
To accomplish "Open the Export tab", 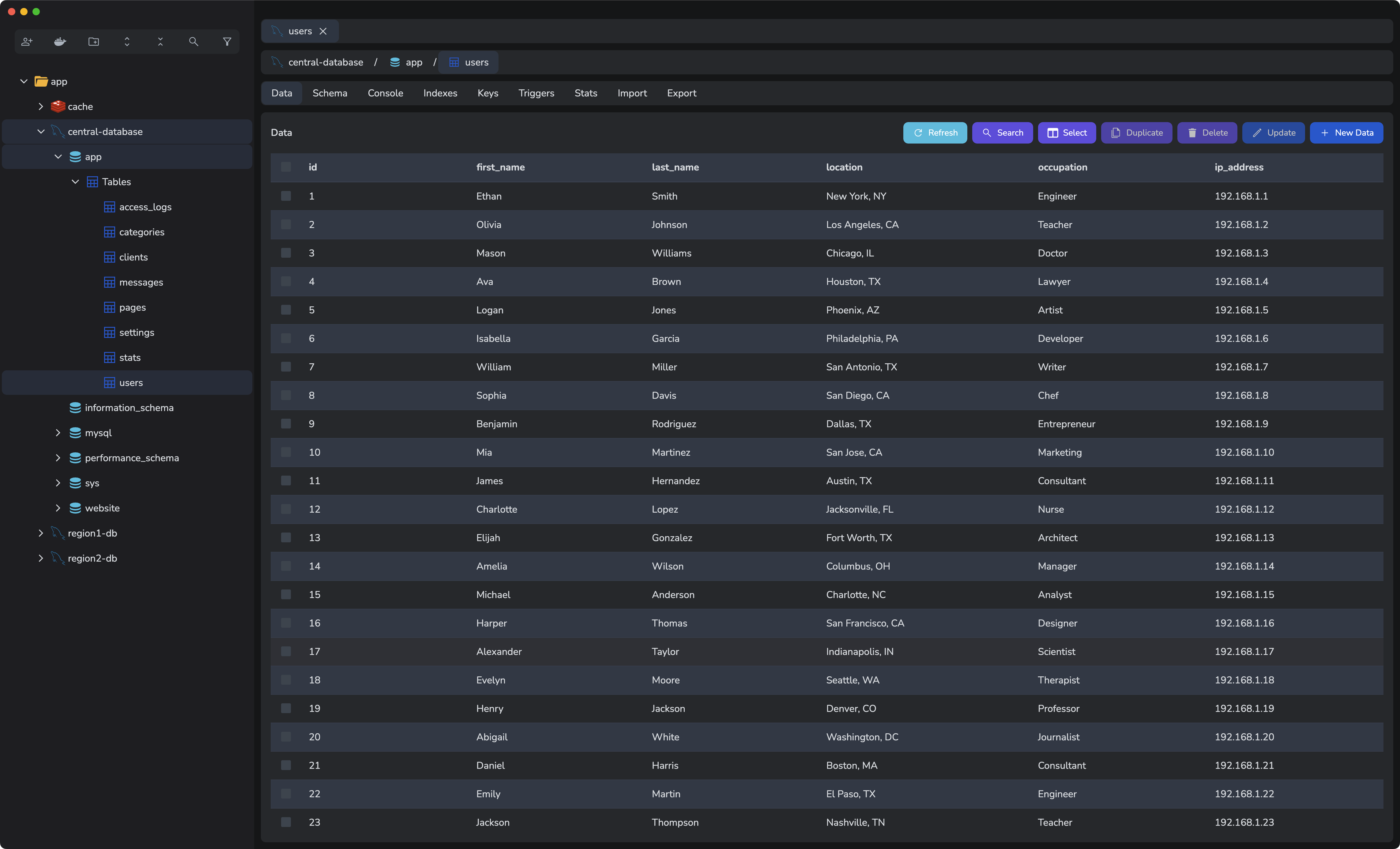I will [x=681, y=93].
